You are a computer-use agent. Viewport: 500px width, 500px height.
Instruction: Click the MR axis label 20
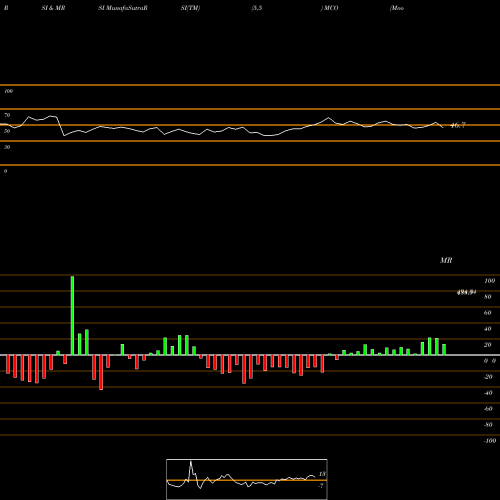tap(488, 345)
